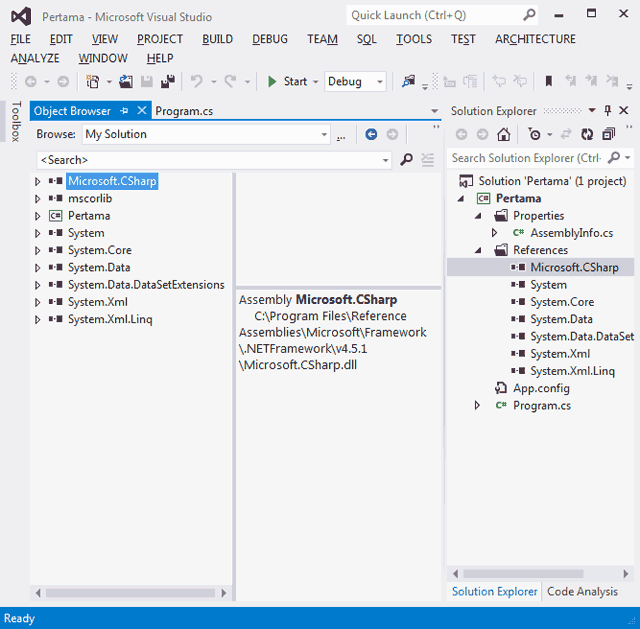Click Solution Explorer Home icon
The height and width of the screenshot is (629, 640).
(504, 134)
